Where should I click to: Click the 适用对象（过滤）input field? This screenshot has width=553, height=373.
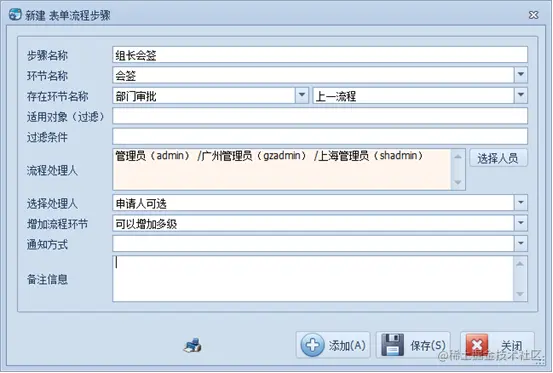[320, 116]
